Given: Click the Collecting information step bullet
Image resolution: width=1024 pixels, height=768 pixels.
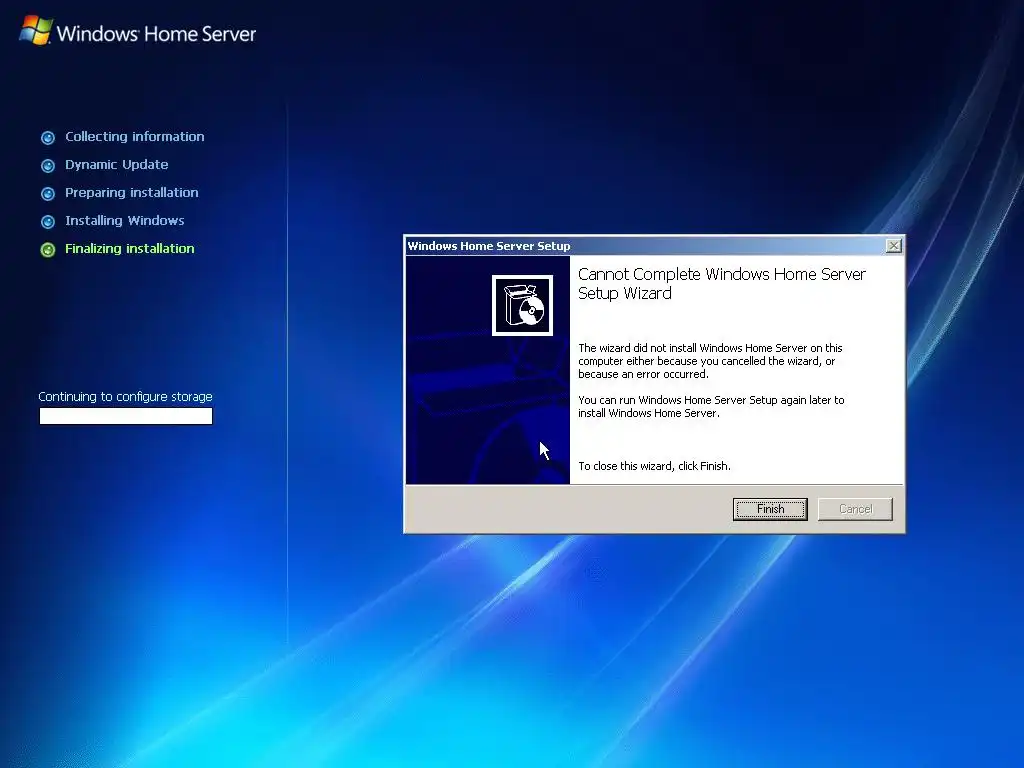Looking at the screenshot, I should [x=48, y=137].
